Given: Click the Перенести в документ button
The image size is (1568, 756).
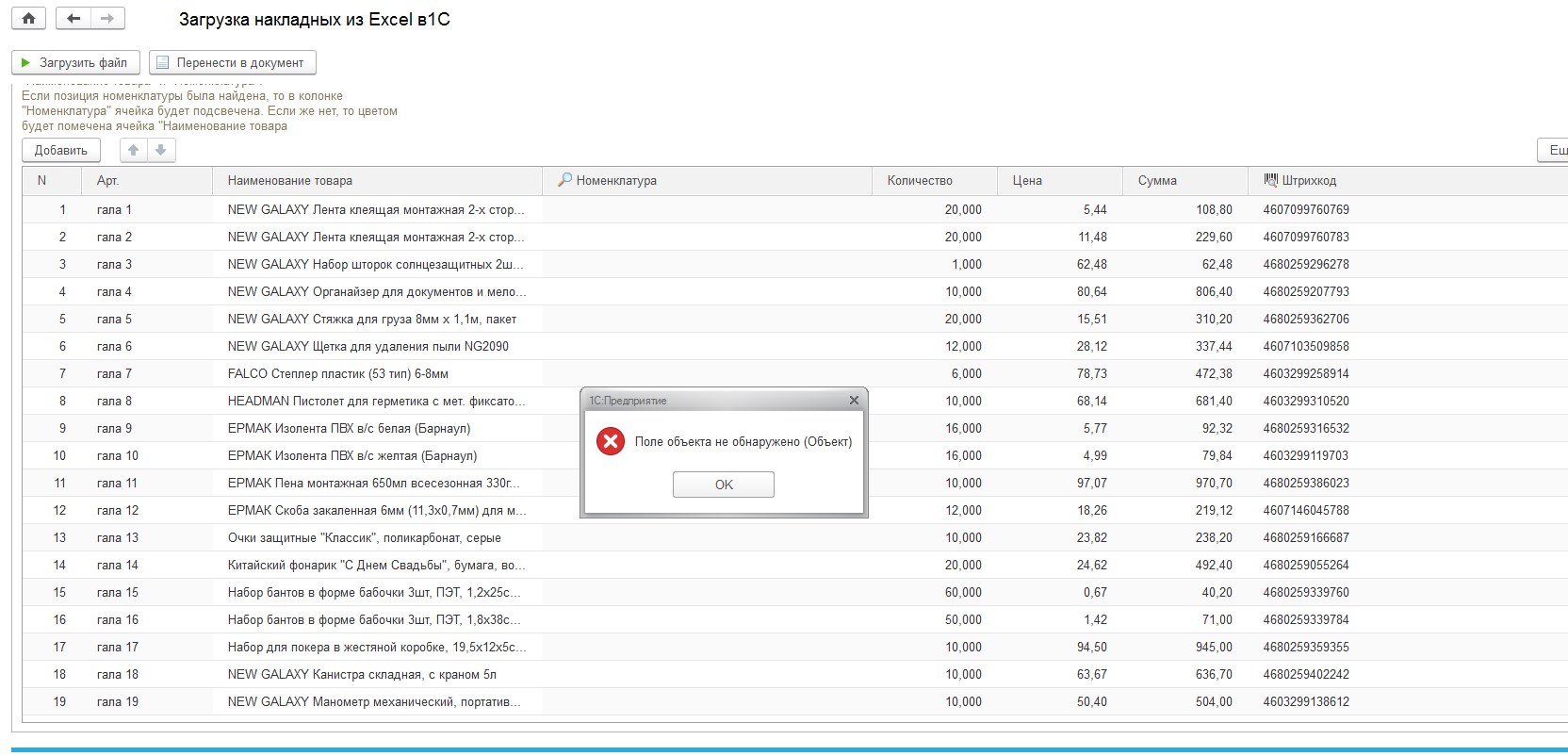Looking at the screenshot, I should point(232,62).
